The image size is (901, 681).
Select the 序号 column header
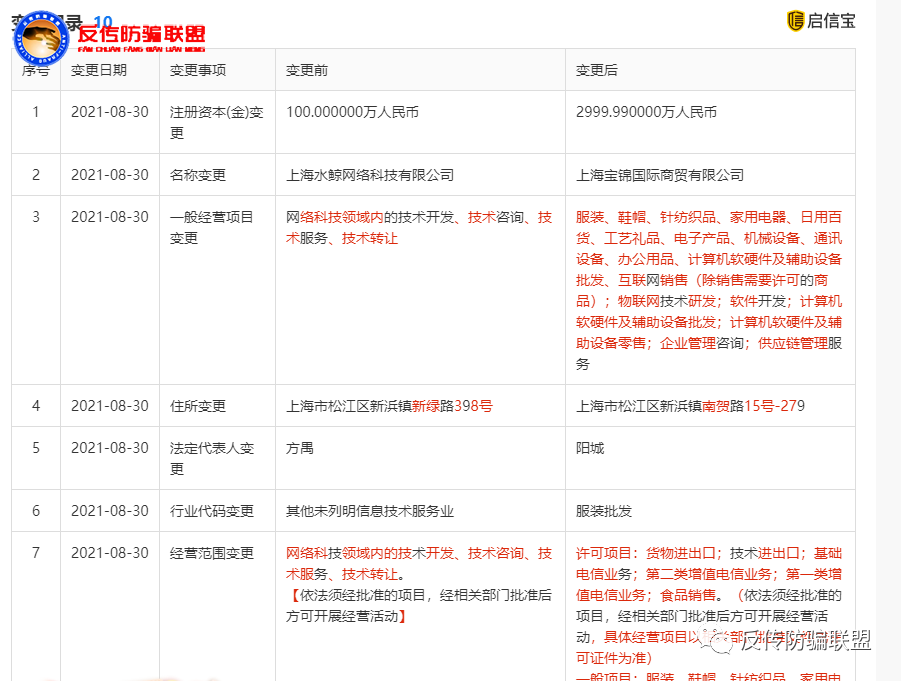coord(36,69)
